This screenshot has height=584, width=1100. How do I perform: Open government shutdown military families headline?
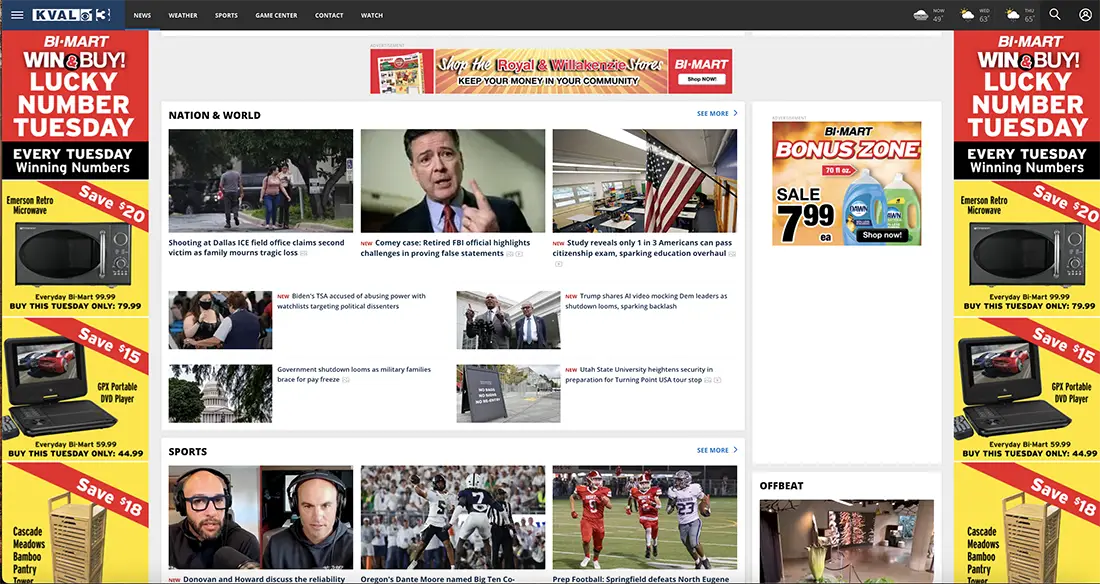(354, 374)
